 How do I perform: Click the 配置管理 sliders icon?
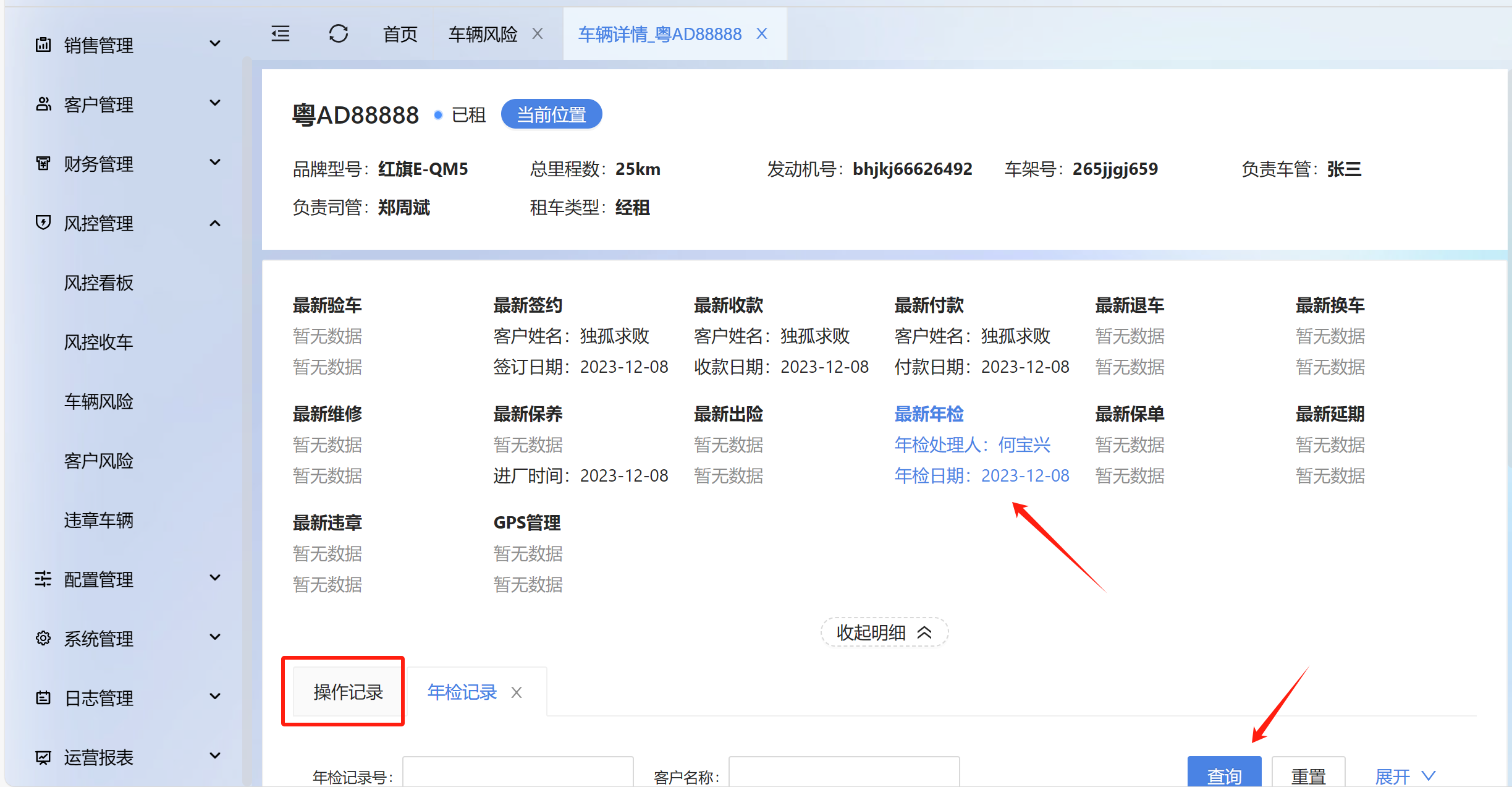coord(43,579)
